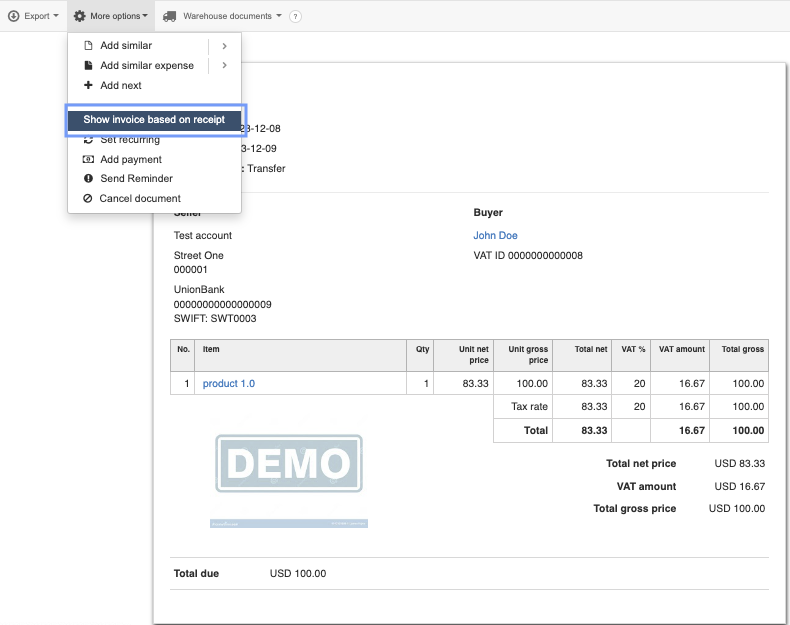Expand the Add similar submenu arrow

point(224,46)
